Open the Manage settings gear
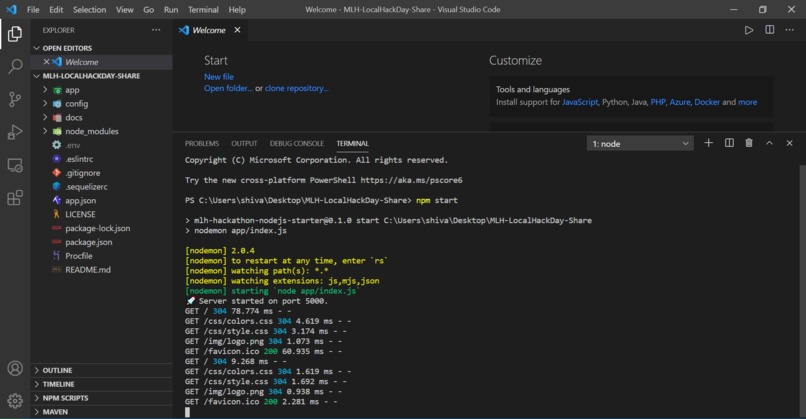This screenshot has height=419, width=806. pyautogui.click(x=15, y=400)
